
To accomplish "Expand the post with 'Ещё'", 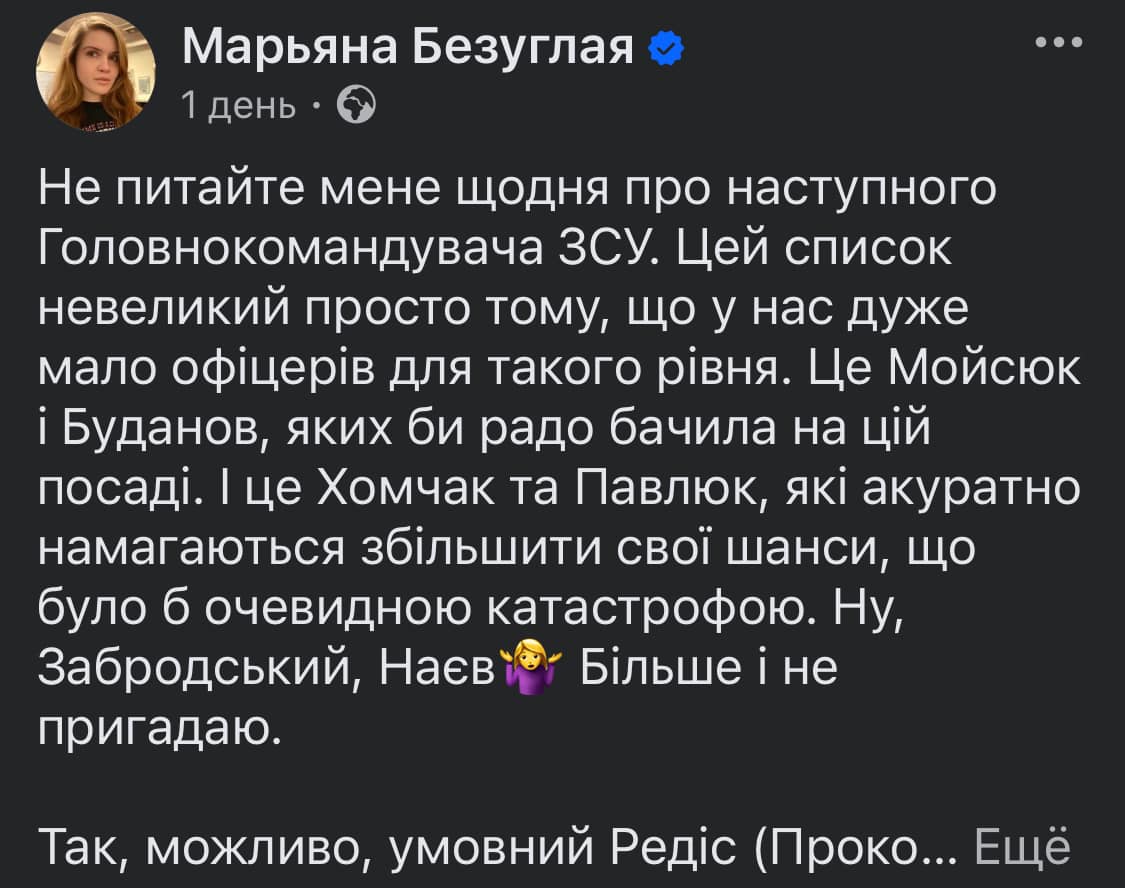I will (1022, 847).
